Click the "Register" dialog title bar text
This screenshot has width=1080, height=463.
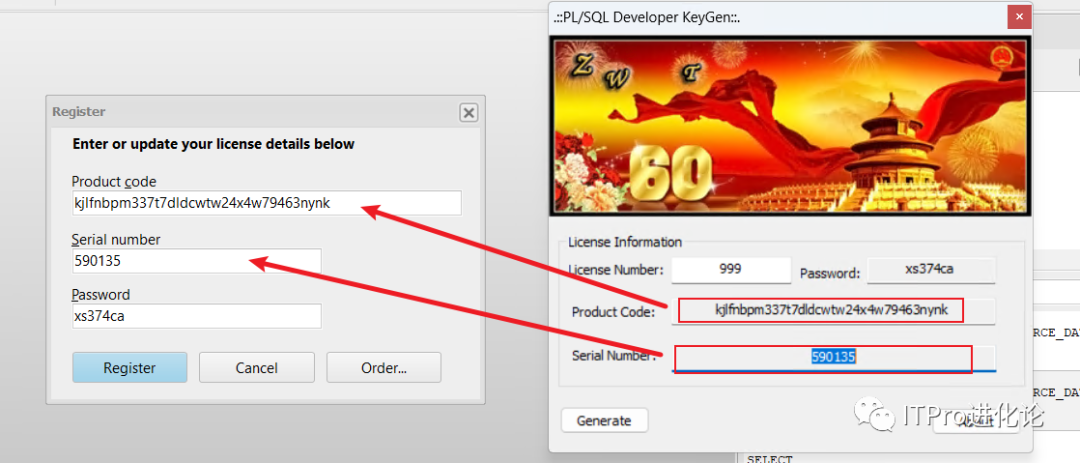coord(79,112)
